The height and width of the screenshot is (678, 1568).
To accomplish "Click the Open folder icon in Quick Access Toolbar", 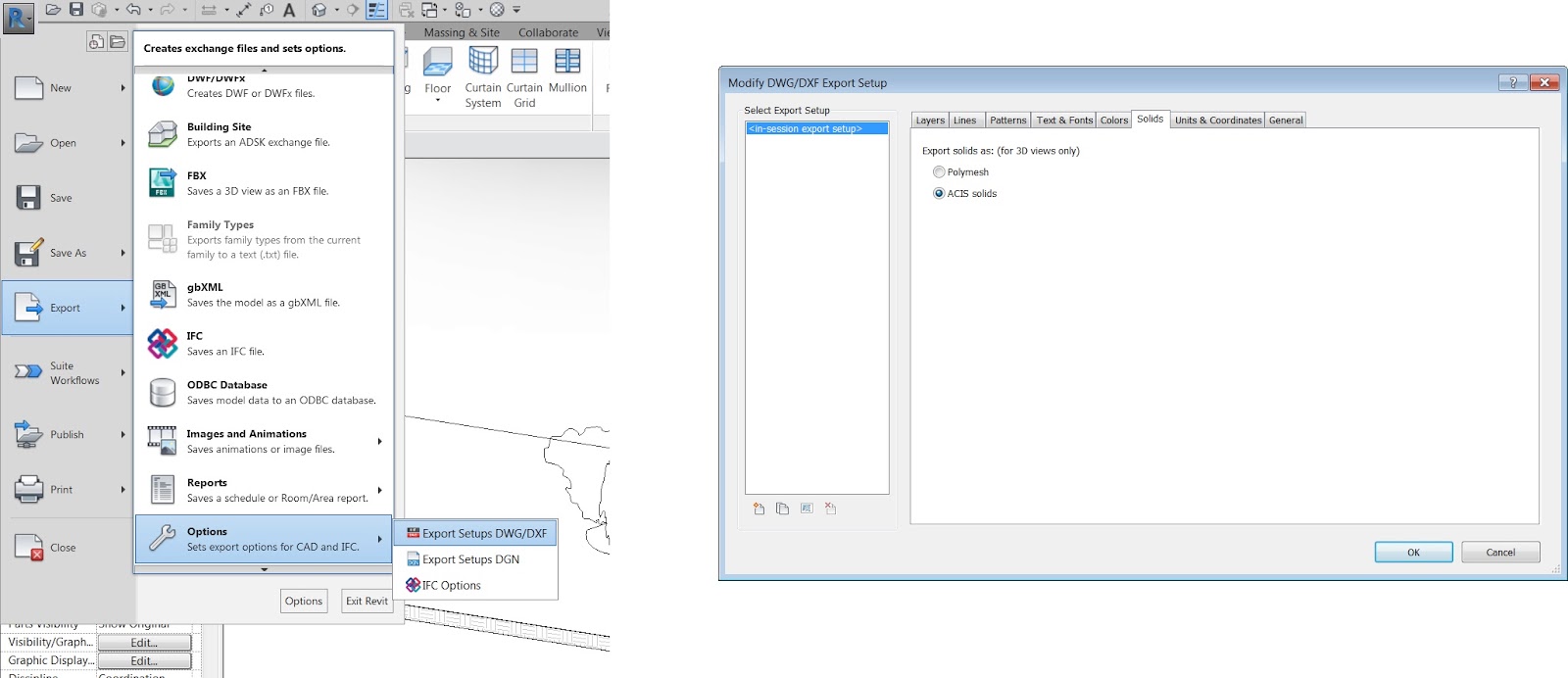I will 54,10.
